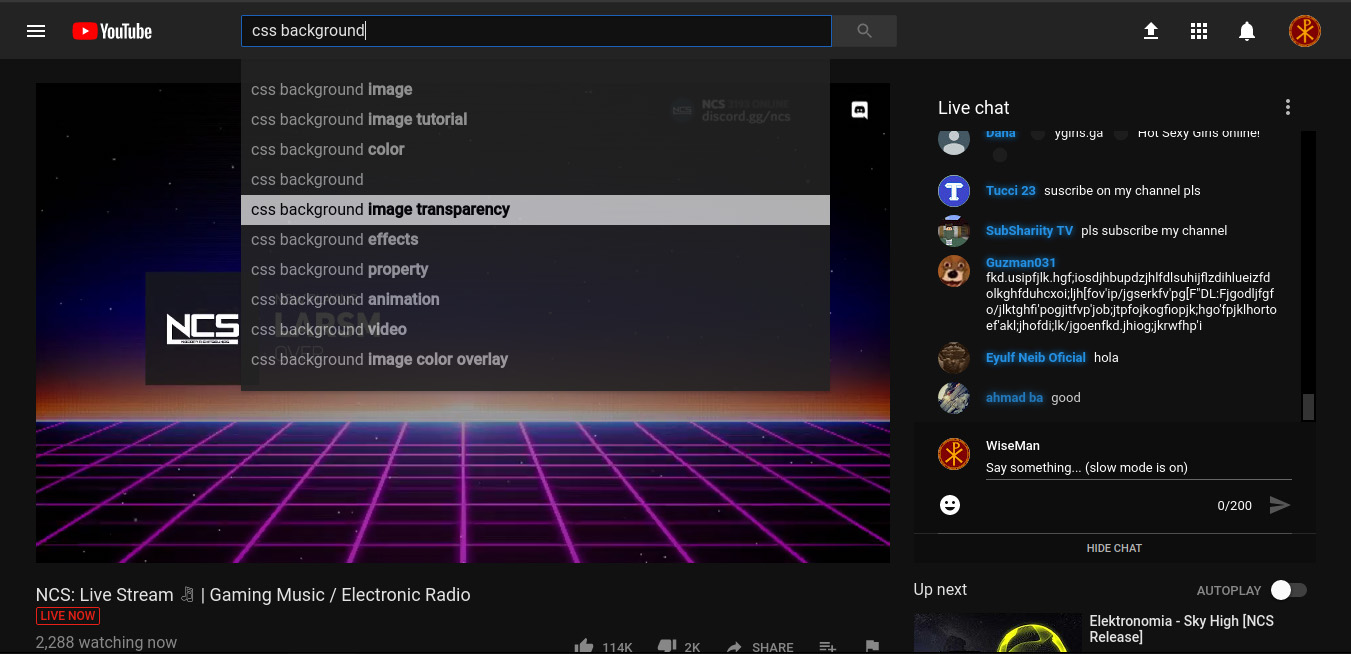Click the 'Live chat' heading
This screenshot has height=654, width=1351.
point(973,108)
